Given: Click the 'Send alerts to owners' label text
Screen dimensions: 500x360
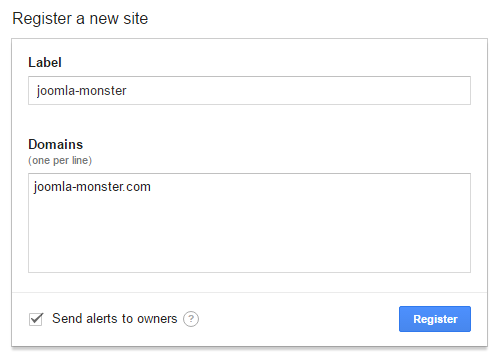Looking at the screenshot, I should [x=115, y=319].
